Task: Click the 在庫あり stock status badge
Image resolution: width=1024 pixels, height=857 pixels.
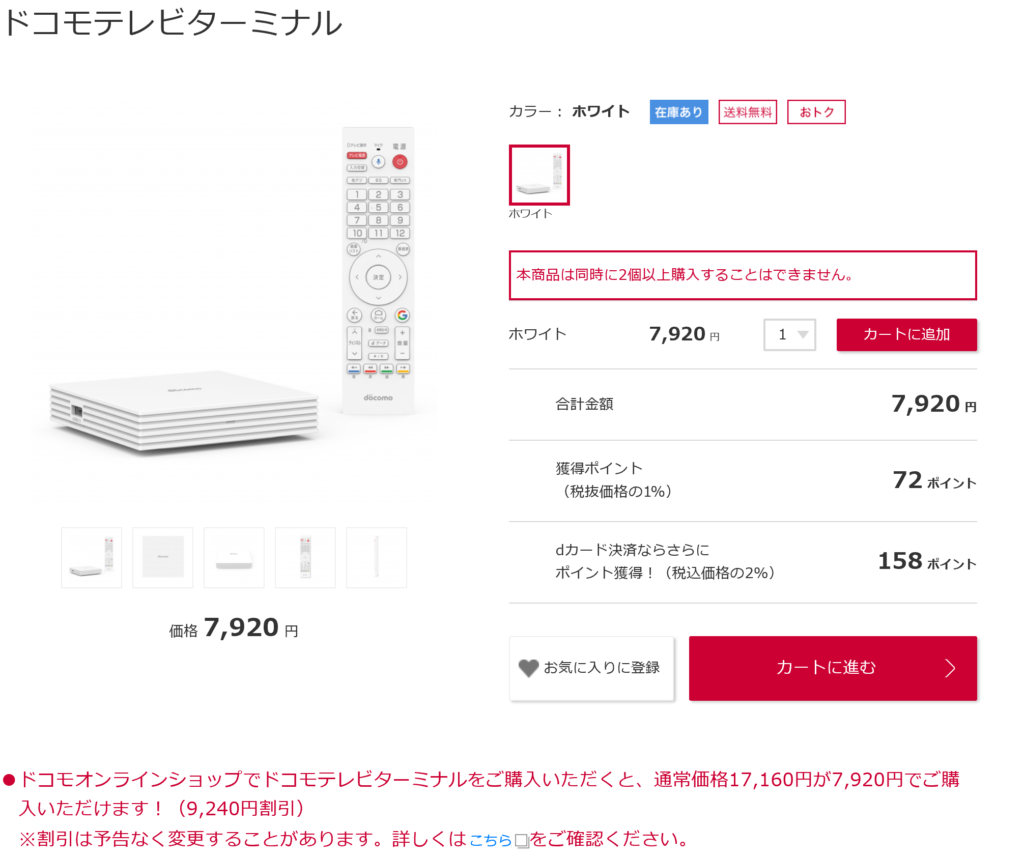Action: click(x=678, y=112)
